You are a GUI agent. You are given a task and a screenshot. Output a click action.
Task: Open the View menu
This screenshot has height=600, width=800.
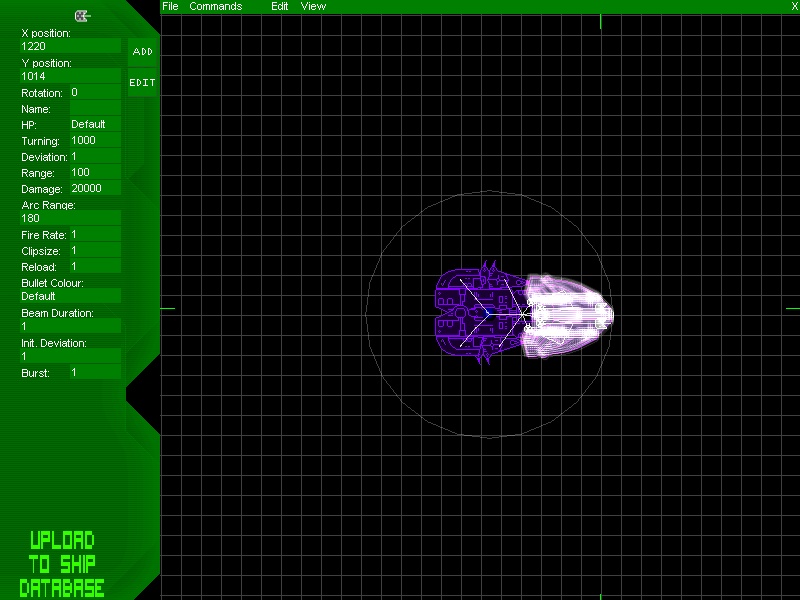click(313, 7)
